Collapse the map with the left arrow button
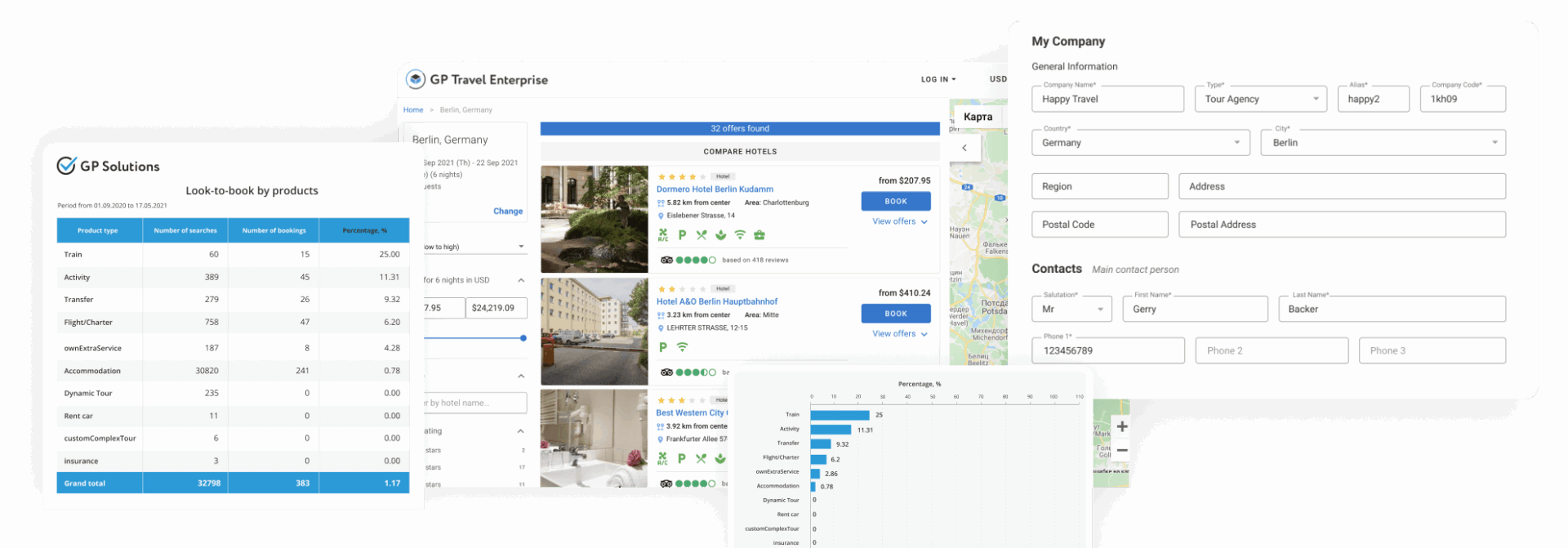Viewport: 1568px width, 548px height. pos(964,148)
